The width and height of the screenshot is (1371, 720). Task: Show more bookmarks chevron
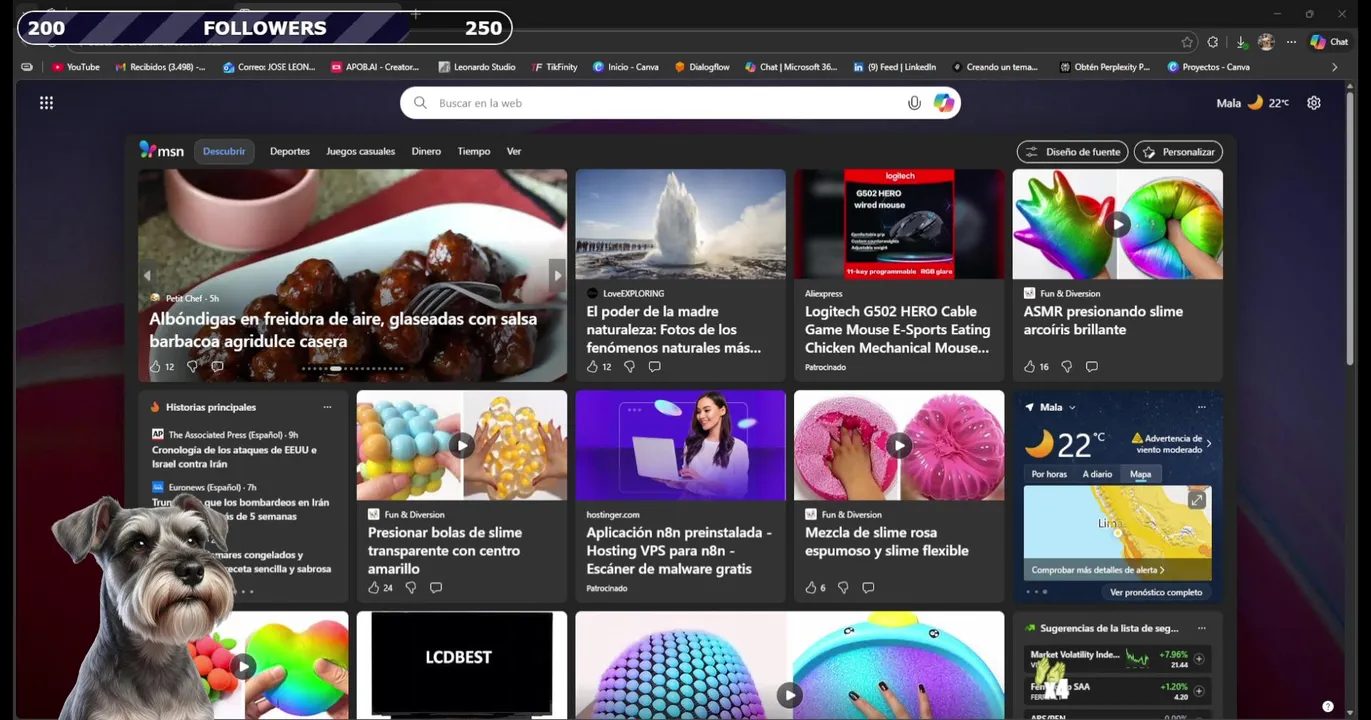pyautogui.click(x=1334, y=67)
